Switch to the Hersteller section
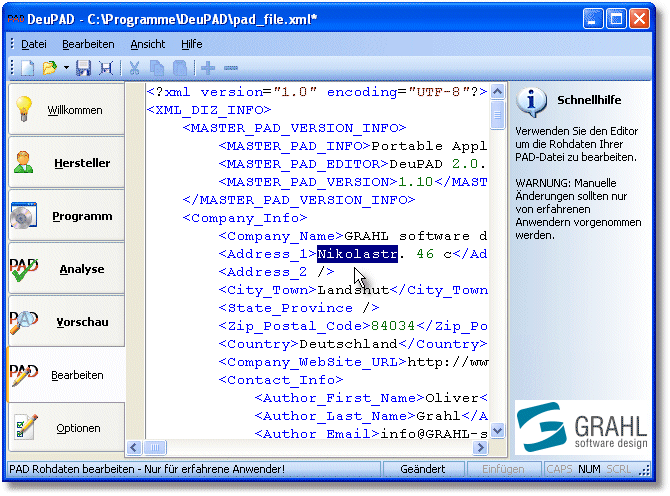Image resolution: width=670 pixels, height=496 pixels. 66,162
